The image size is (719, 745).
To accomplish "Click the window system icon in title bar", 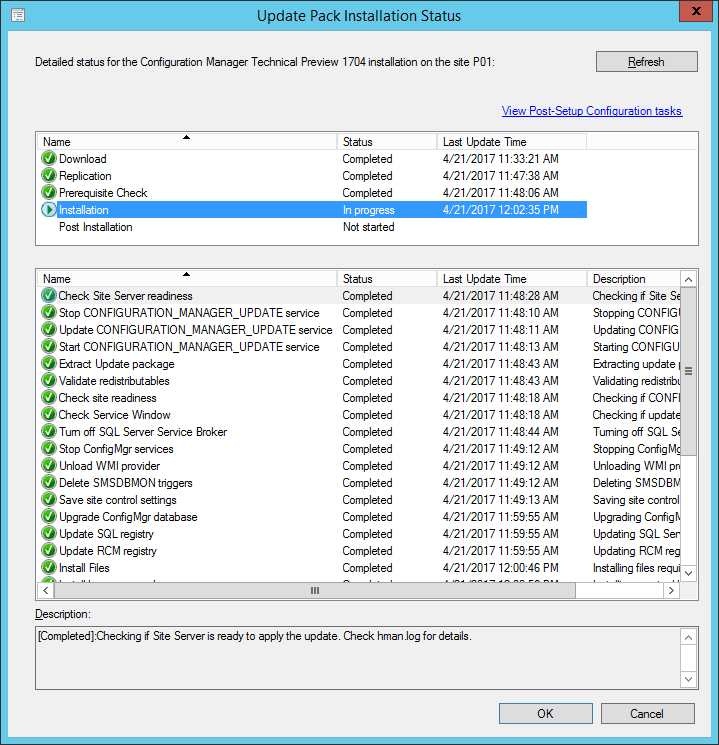I will [x=18, y=16].
